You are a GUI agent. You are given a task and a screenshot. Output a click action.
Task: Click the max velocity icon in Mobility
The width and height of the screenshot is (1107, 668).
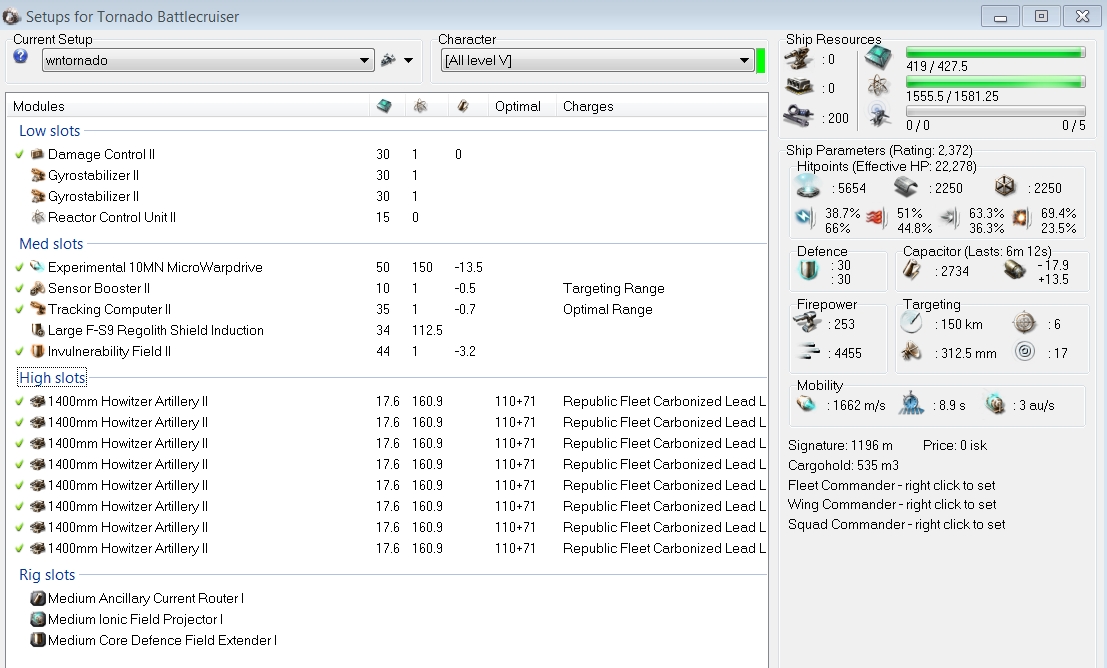pyautogui.click(x=806, y=405)
